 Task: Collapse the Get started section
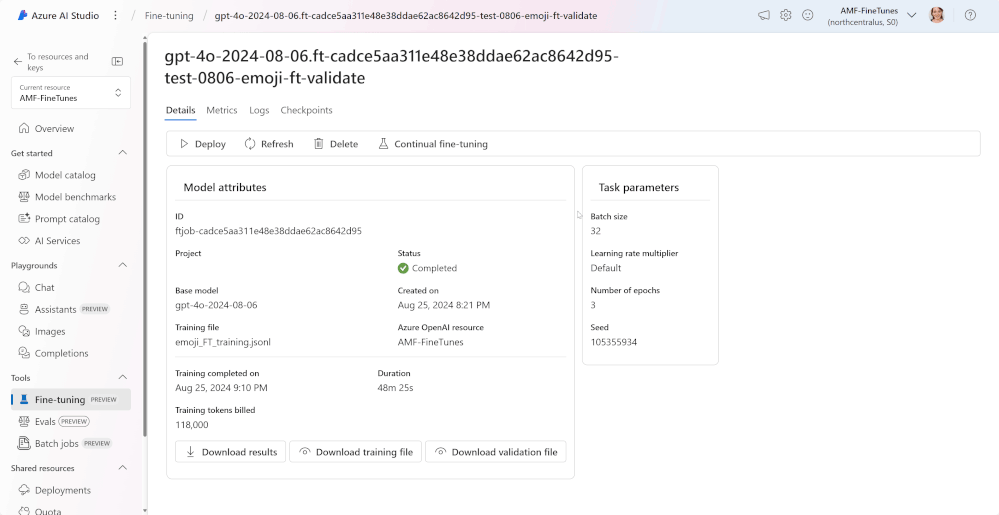123,153
